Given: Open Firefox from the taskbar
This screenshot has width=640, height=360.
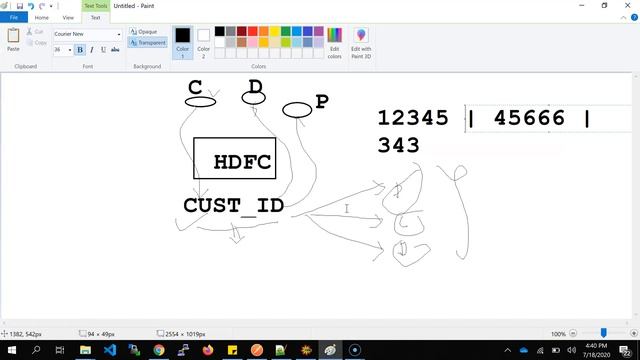Looking at the screenshot, I should pos(208,350).
